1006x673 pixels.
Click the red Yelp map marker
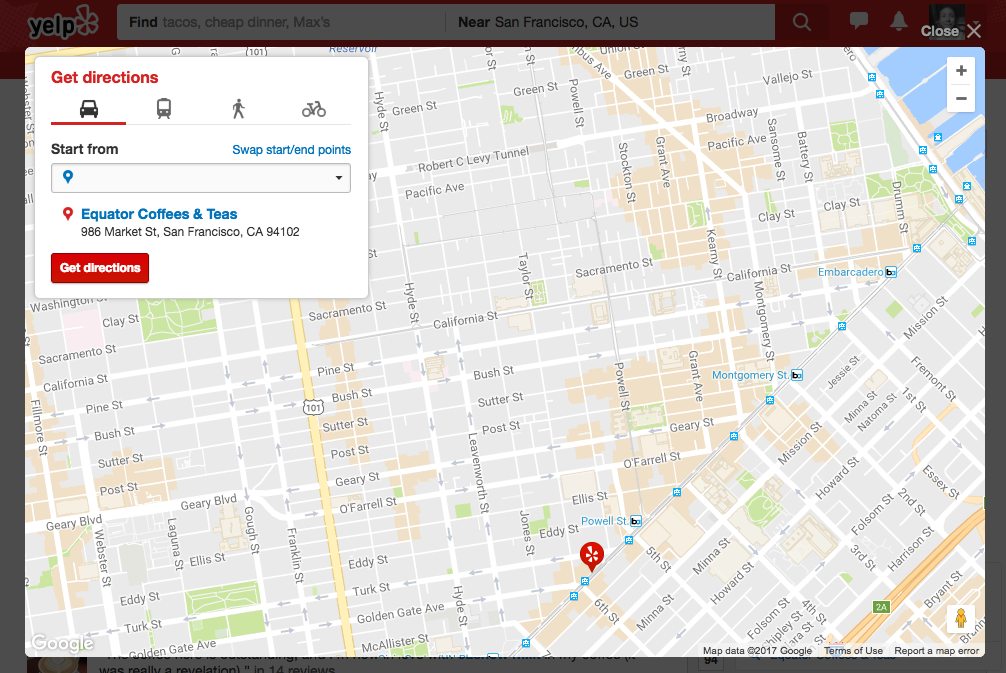592,556
